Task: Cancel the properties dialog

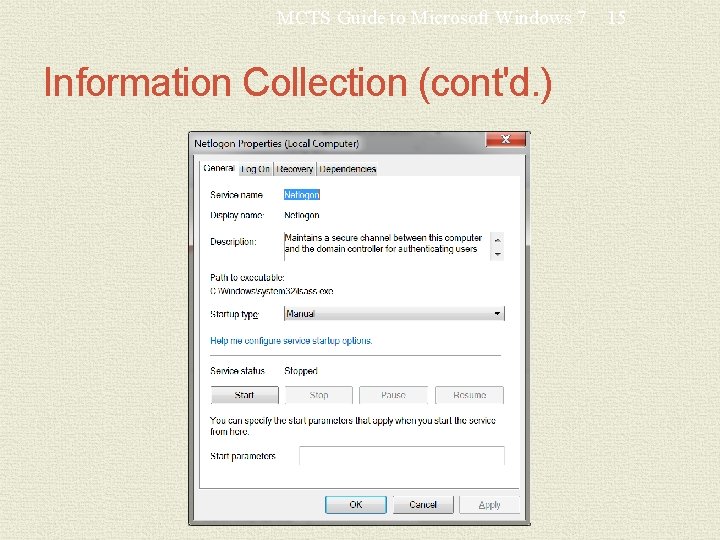Action: pos(423,505)
